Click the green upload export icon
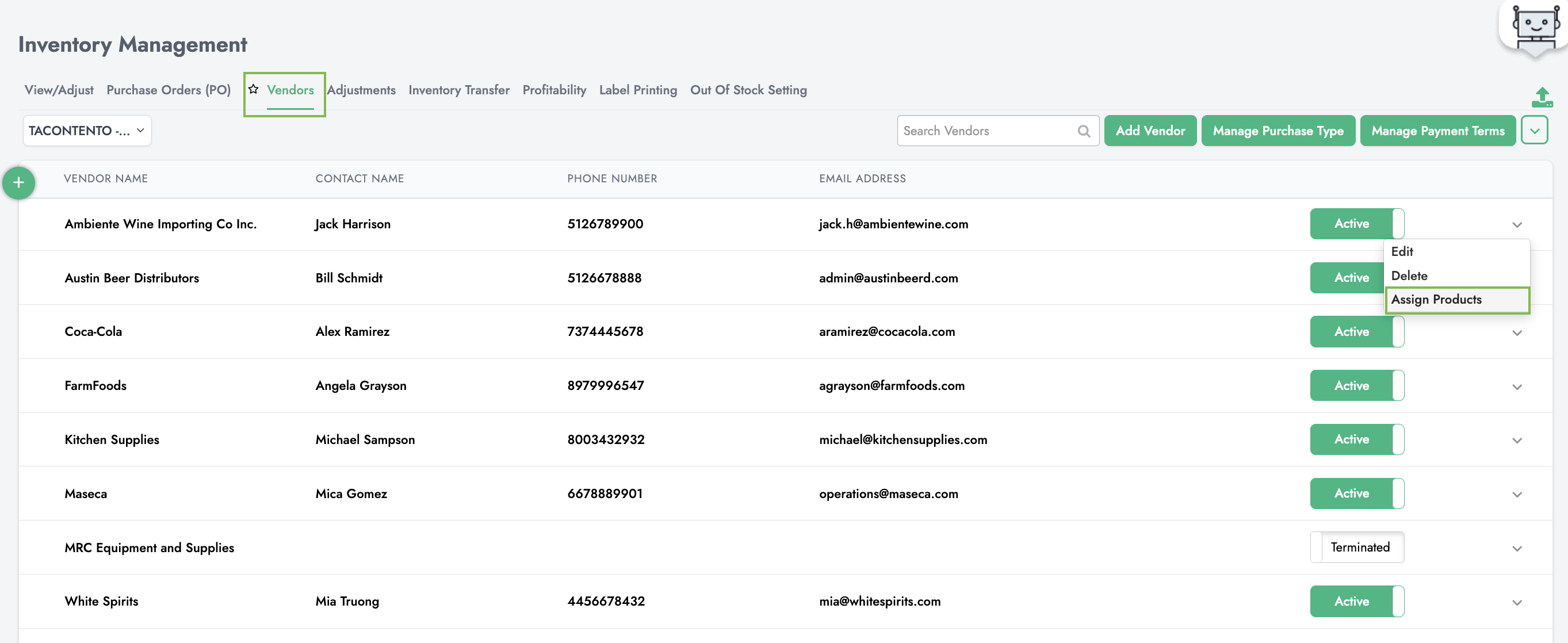 click(x=1542, y=97)
